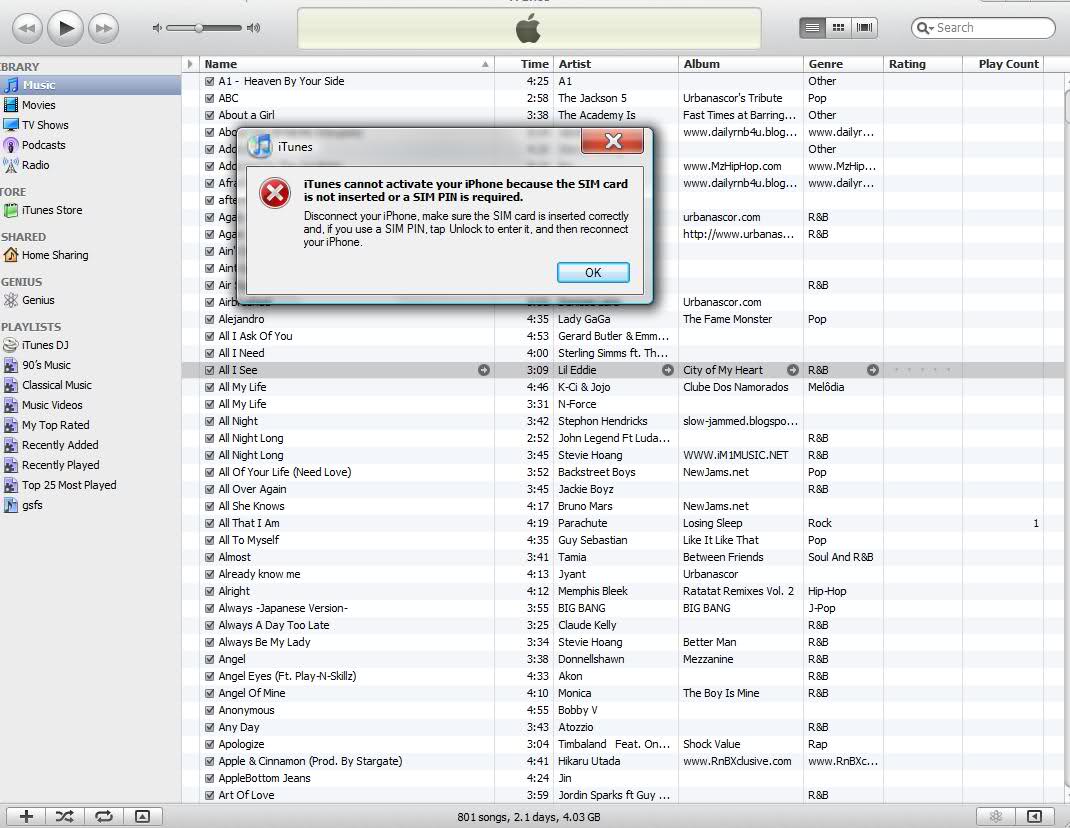Uncheck the song Art Of Love

(x=209, y=795)
